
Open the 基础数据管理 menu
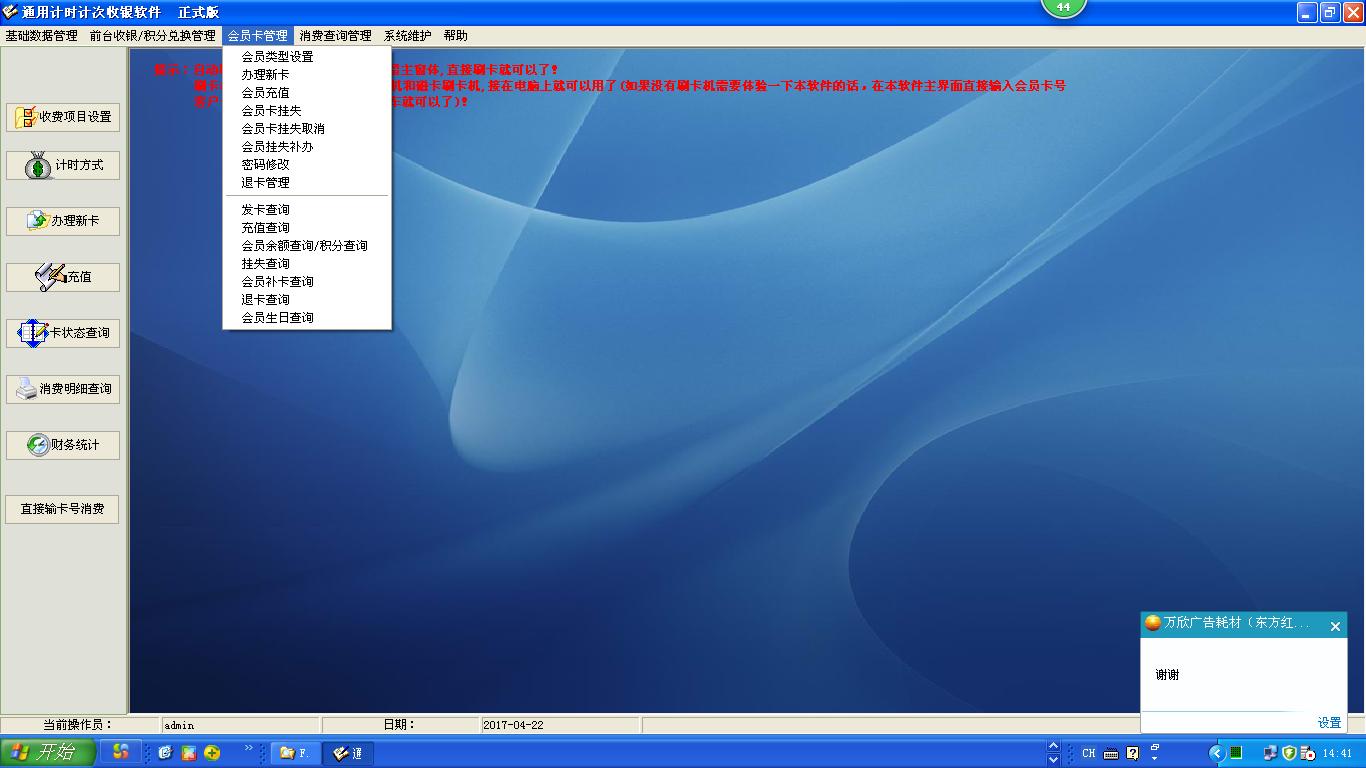[41, 35]
